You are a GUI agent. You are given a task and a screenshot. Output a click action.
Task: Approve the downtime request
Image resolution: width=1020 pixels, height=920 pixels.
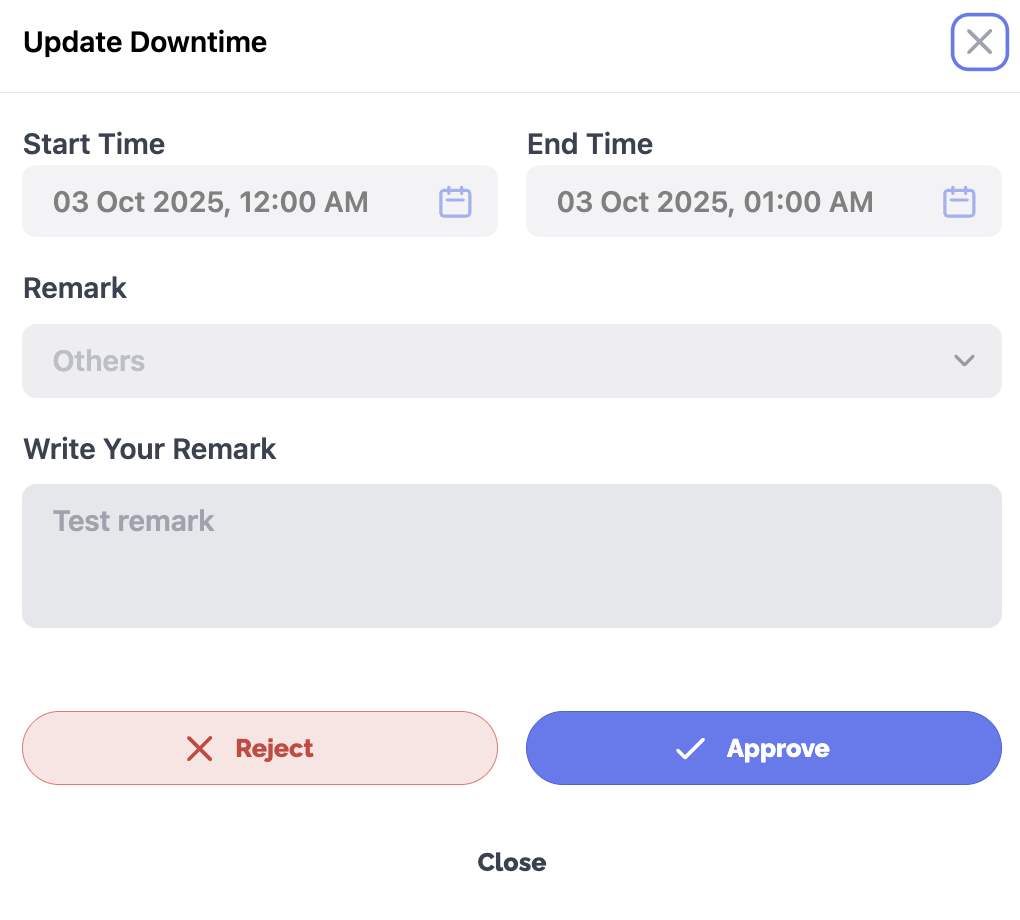click(x=764, y=748)
